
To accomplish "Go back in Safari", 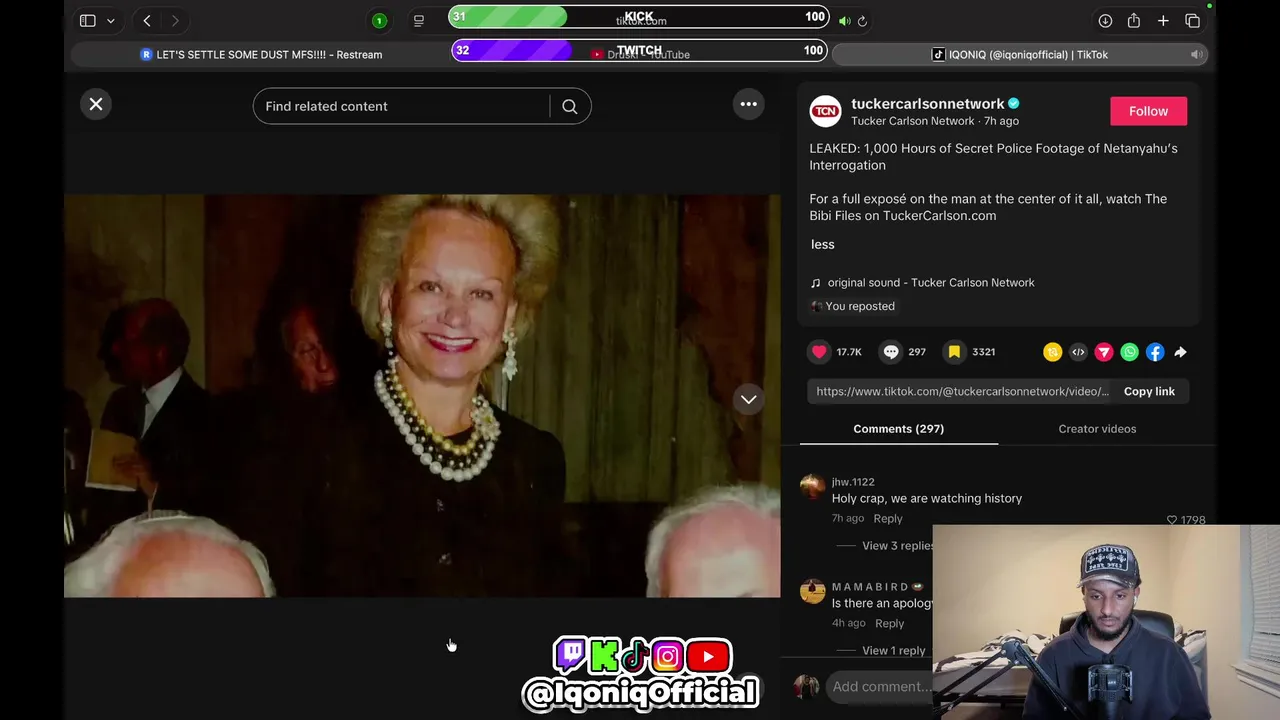I will pos(147,21).
